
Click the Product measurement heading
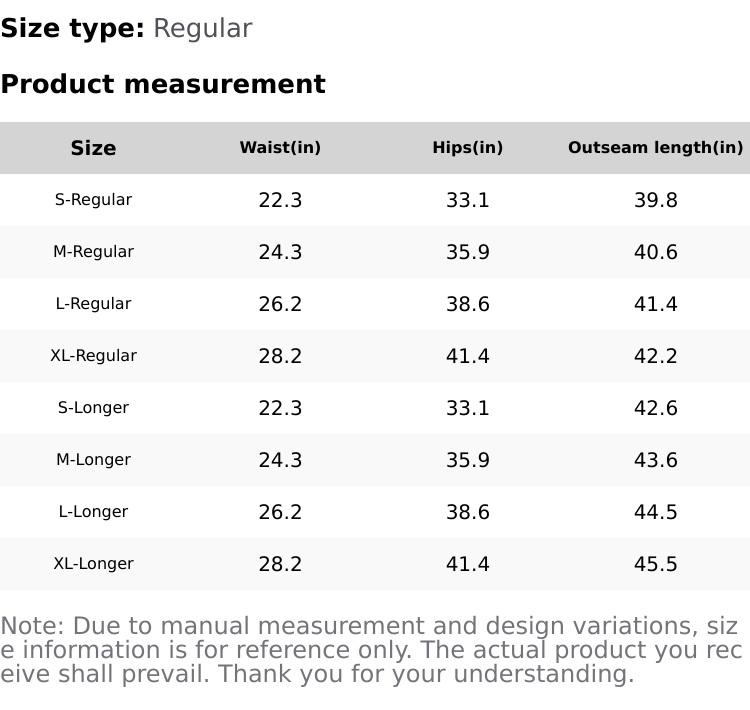pos(163,84)
